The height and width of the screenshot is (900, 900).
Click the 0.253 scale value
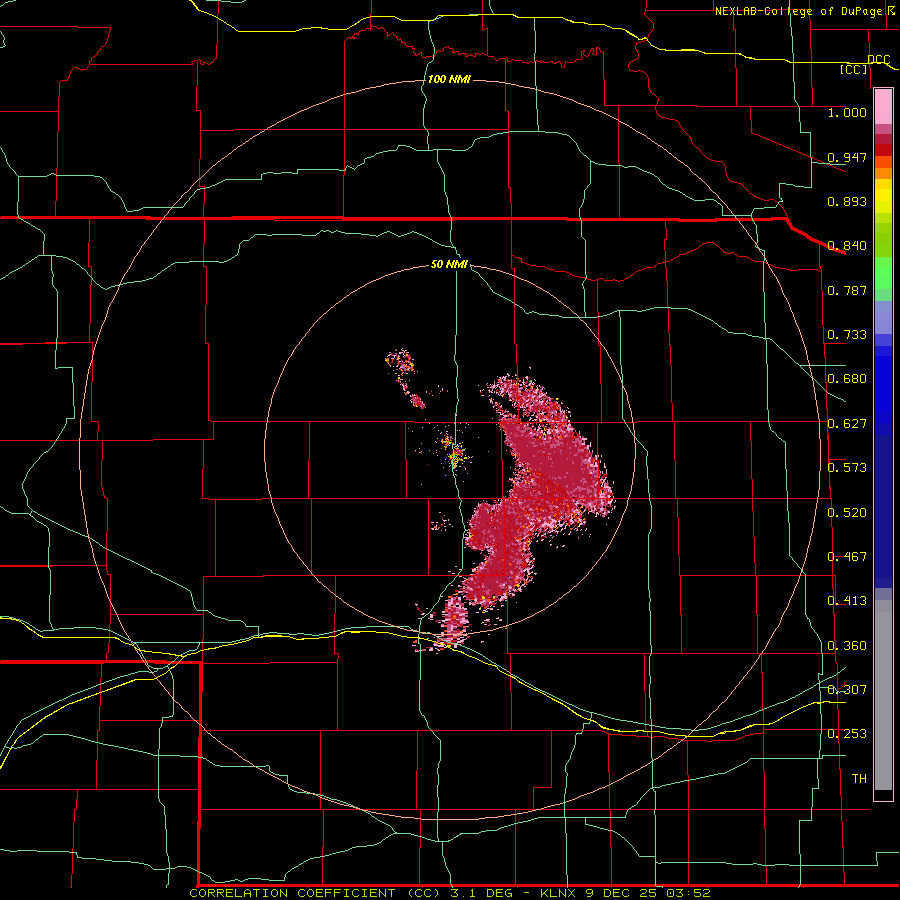847,734
